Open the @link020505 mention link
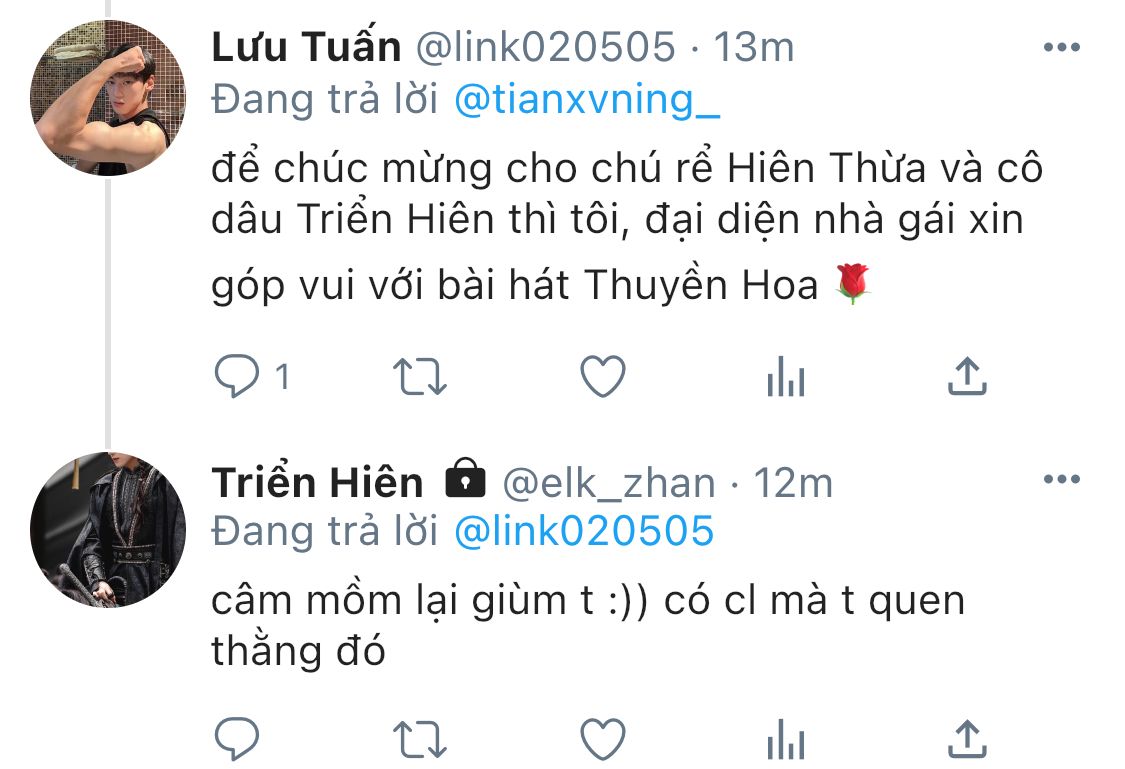 coord(584,532)
